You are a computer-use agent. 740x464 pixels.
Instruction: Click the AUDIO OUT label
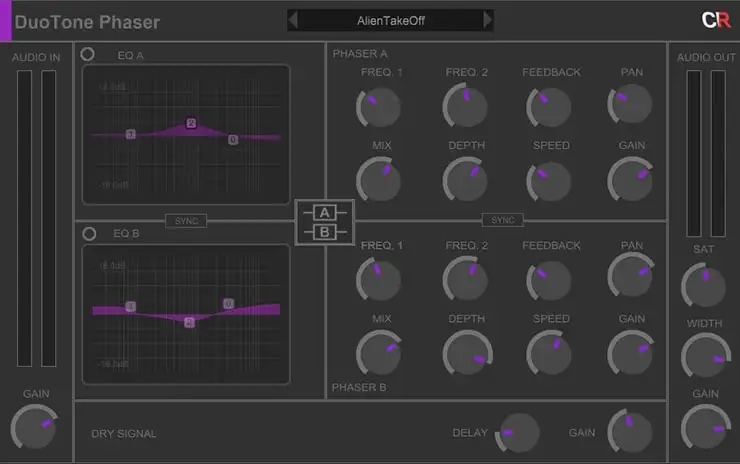click(706, 58)
